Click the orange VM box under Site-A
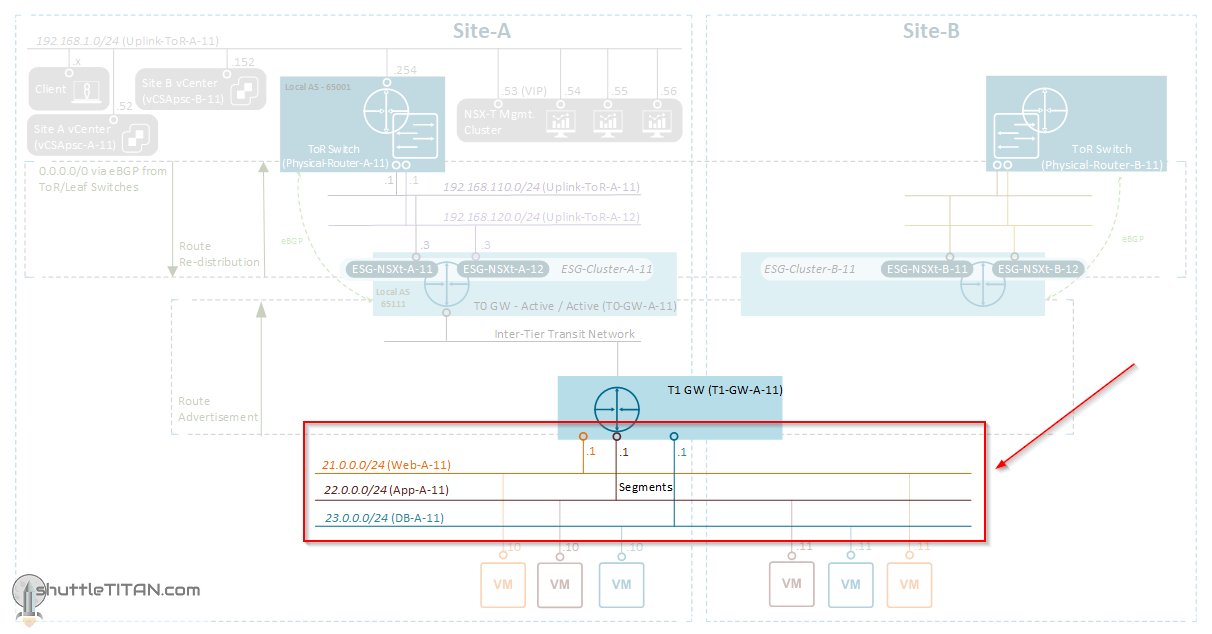The image size is (1212, 634). tap(503, 584)
